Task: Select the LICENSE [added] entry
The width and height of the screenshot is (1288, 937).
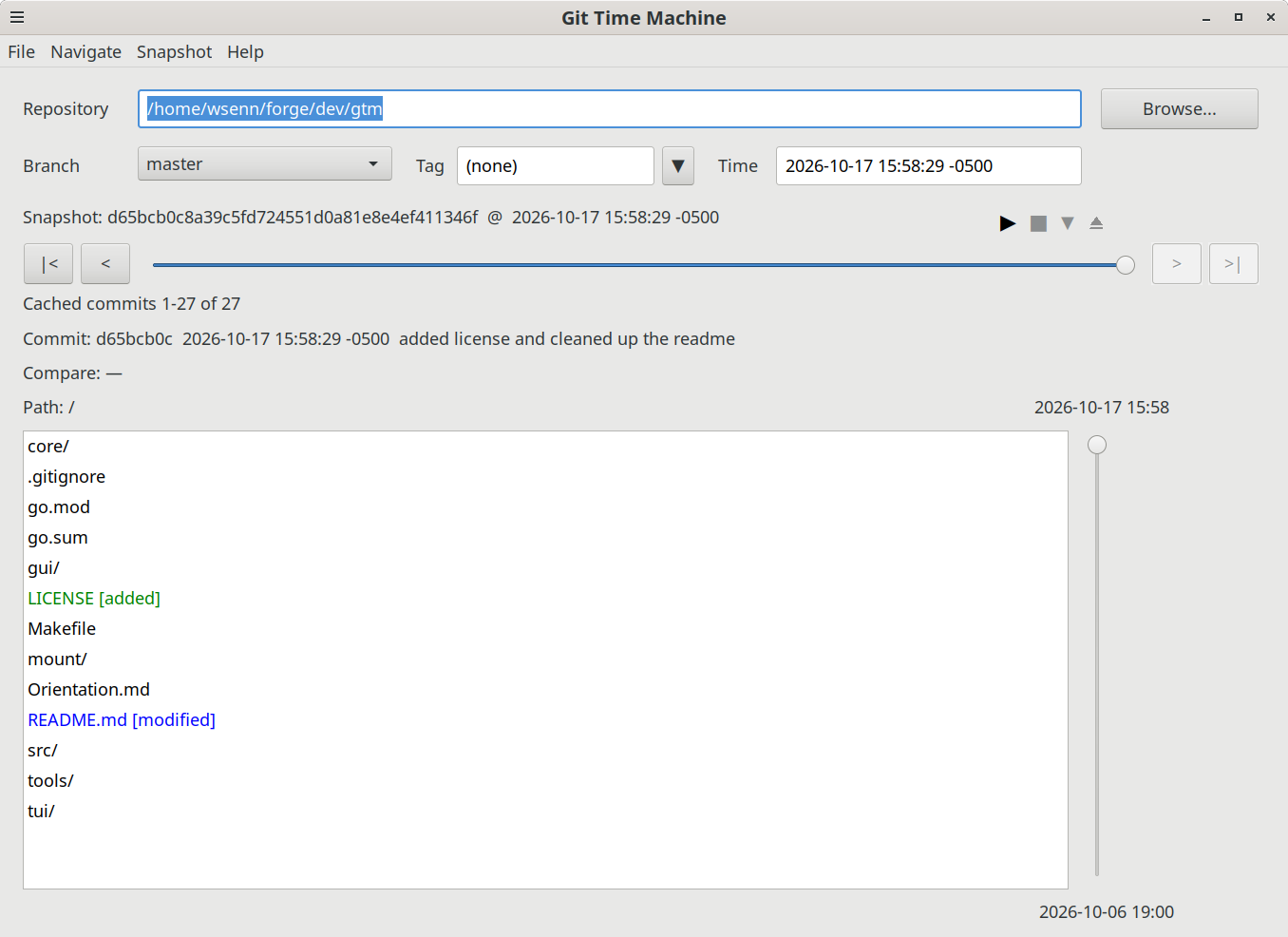Action: pyautogui.click(x=545, y=599)
